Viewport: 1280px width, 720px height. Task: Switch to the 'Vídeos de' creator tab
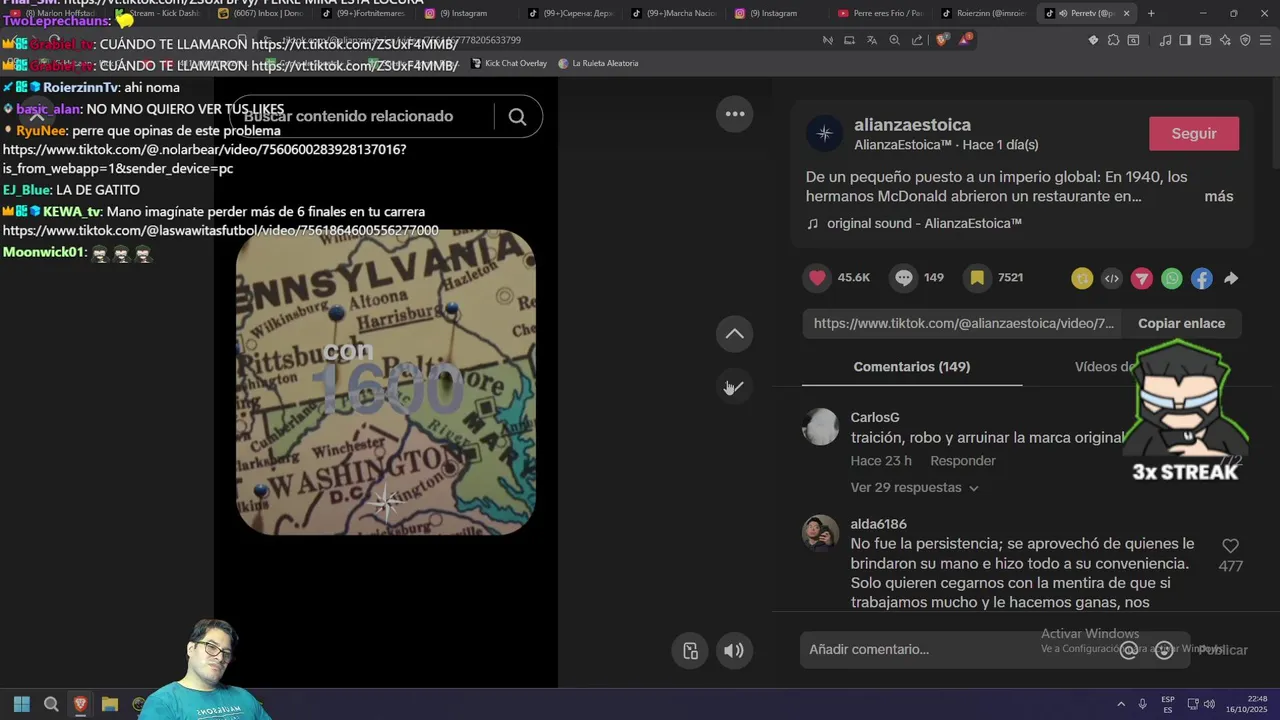coord(1104,367)
